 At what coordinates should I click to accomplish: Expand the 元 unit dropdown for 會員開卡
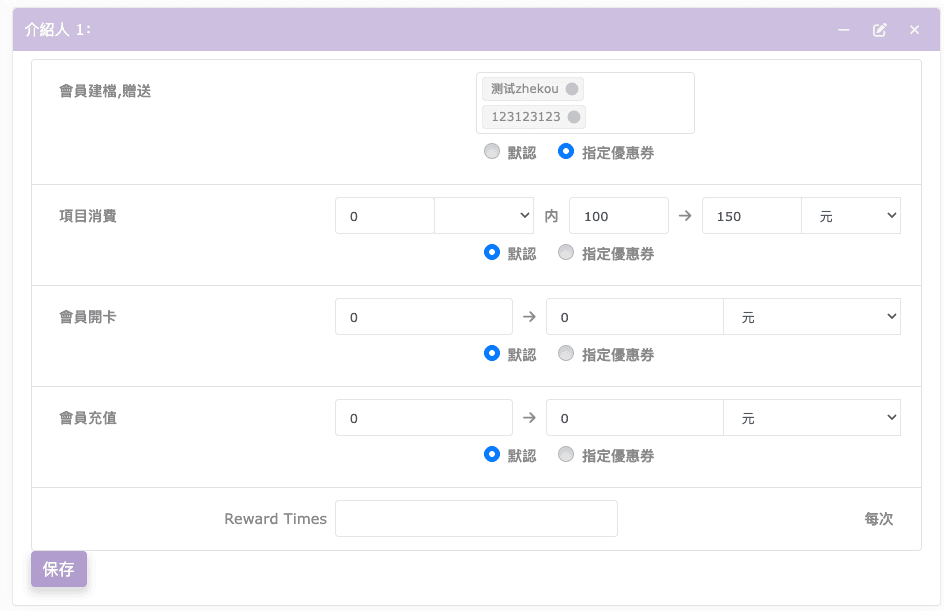coord(811,317)
